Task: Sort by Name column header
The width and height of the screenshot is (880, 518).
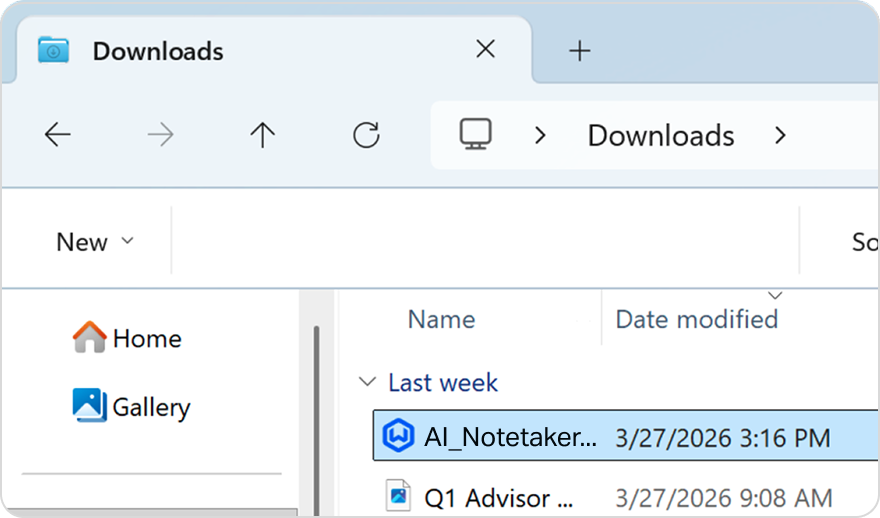Action: click(442, 319)
